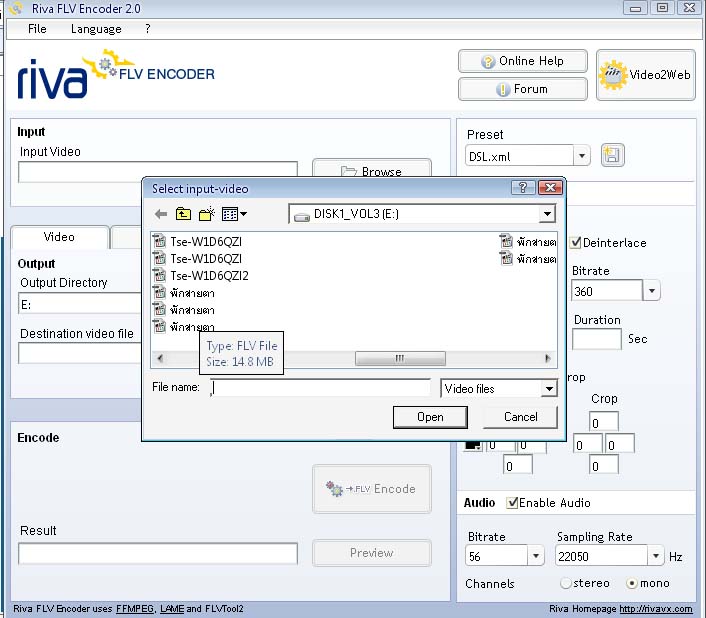Expand the Preset DSL.xml dropdown
The width and height of the screenshot is (706, 618).
582,156
